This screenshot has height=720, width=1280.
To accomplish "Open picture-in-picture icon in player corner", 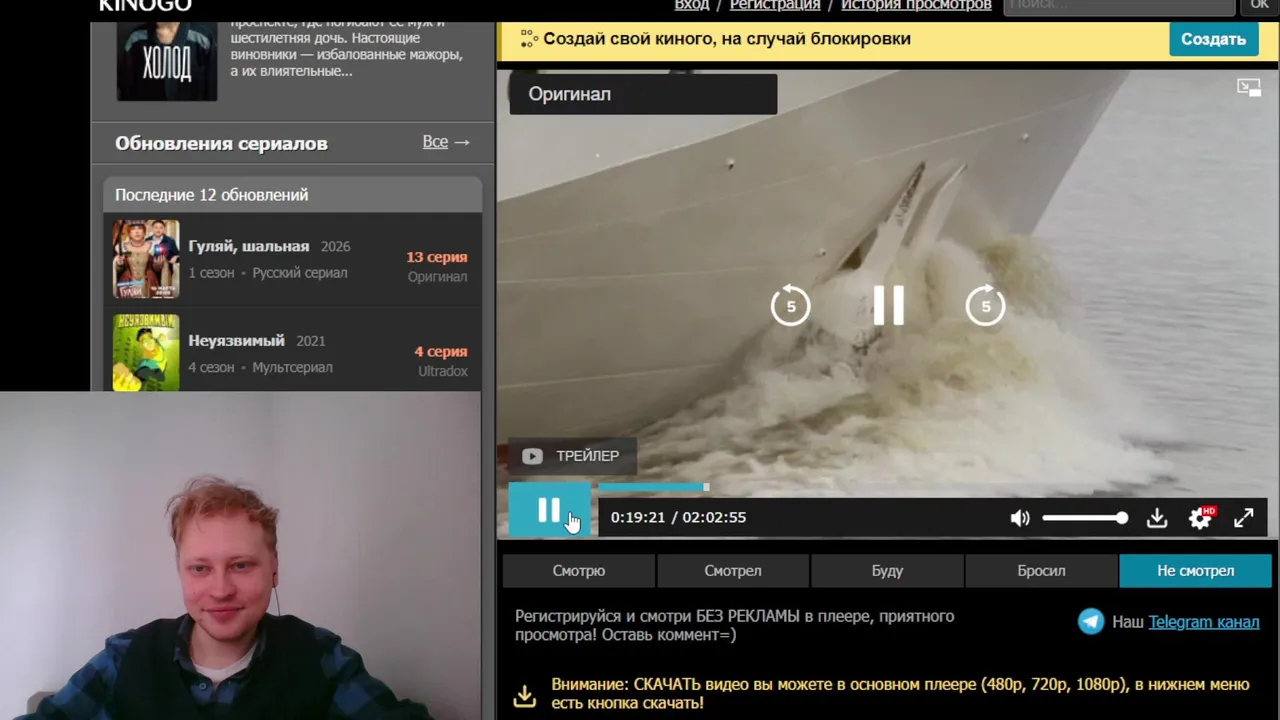I will [1249, 88].
